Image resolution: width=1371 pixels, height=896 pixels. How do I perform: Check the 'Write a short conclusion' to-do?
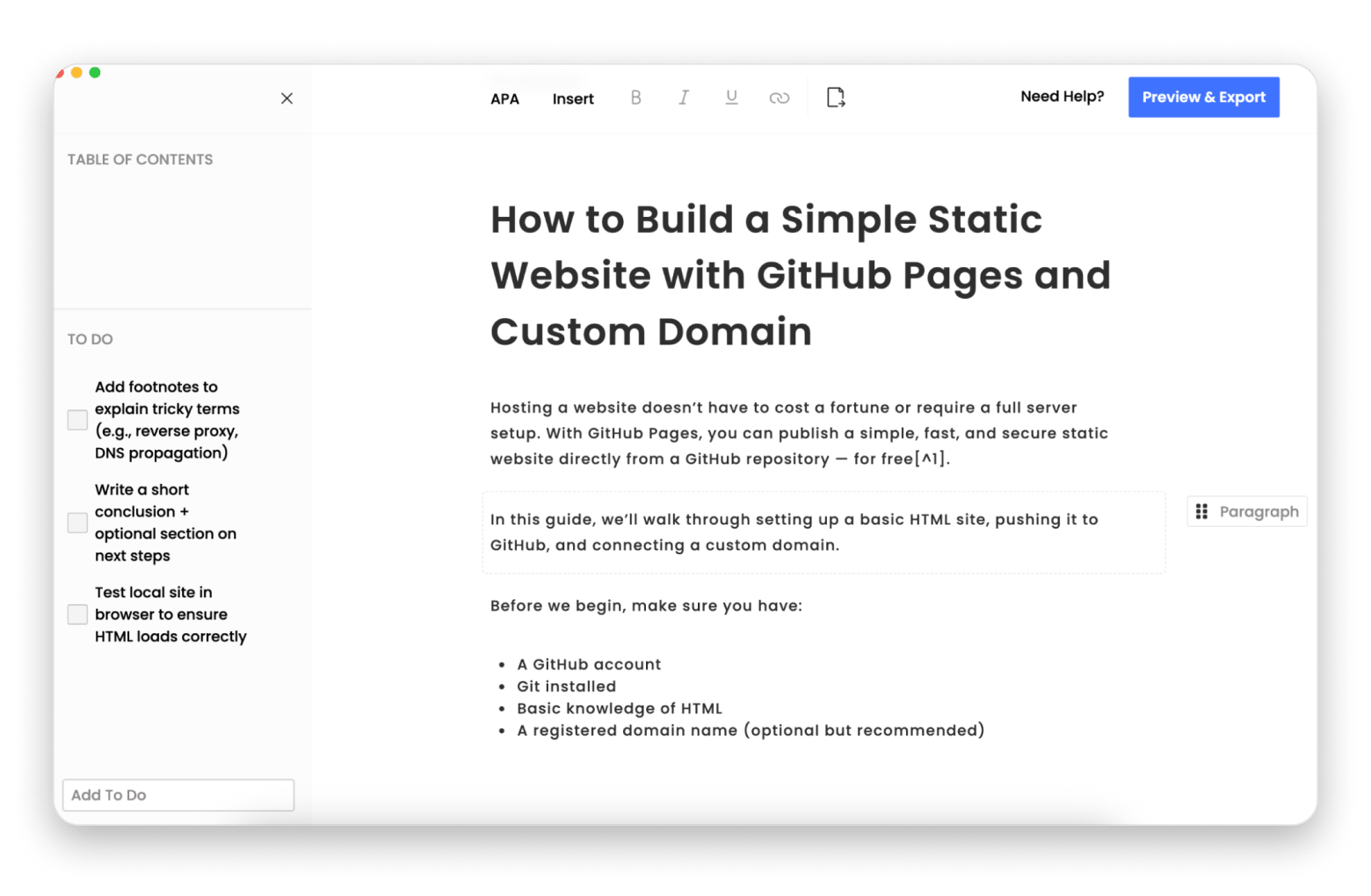(x=77, y=523)
